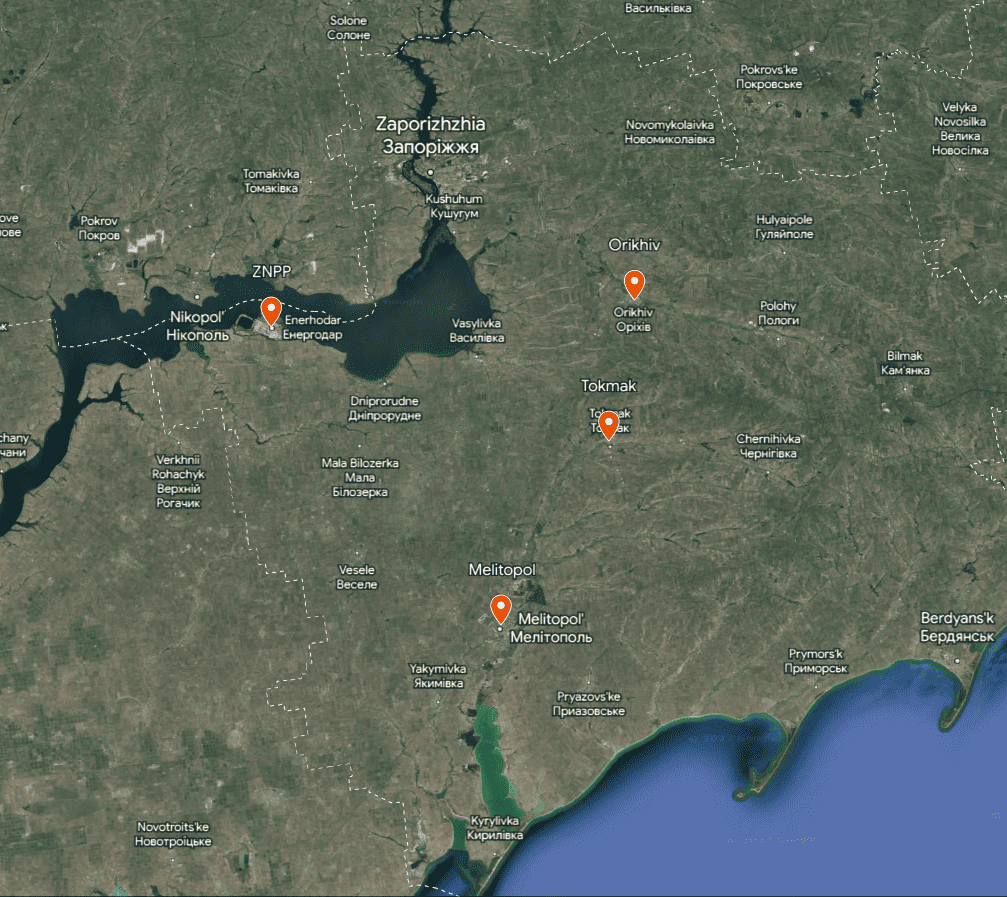Click the ZNPP label on the map
The width and height of the screenshot is (1007, 897).
click(273, 270)
